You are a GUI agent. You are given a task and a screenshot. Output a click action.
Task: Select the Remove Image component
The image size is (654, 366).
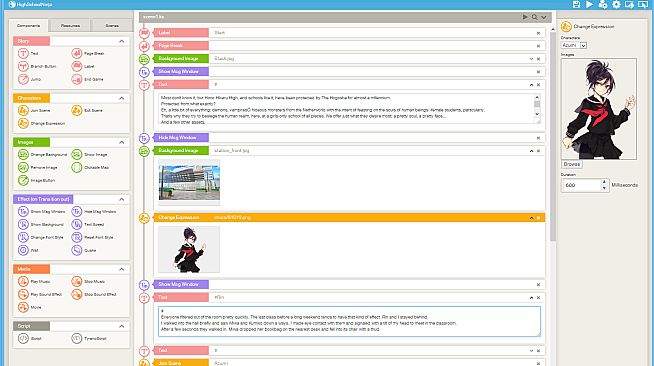pyautogui.click(x=38, y=168)
